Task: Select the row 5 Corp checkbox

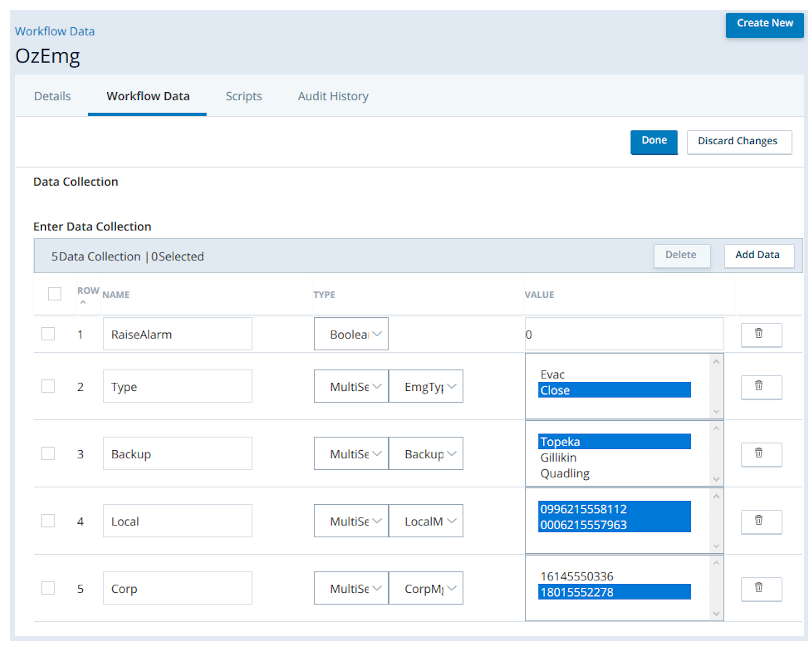Action: (48, 588)
